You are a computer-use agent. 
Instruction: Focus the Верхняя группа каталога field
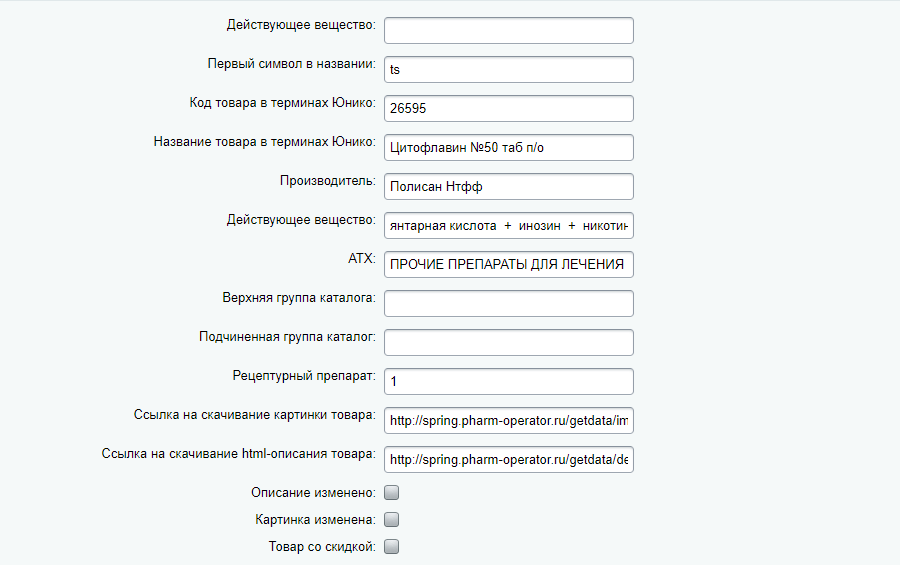509,304
